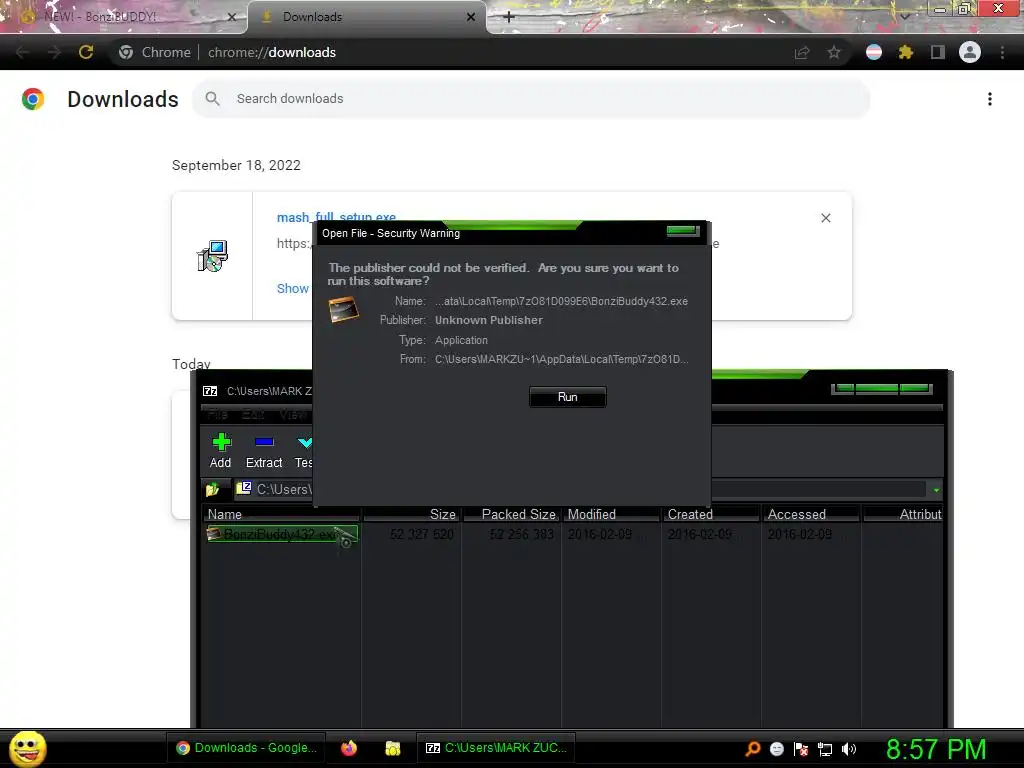Viewport: 1024px width, 768px height.
Task: Open 7-Zip address path dropdown arrow
Action: click(x=936, y=490)
